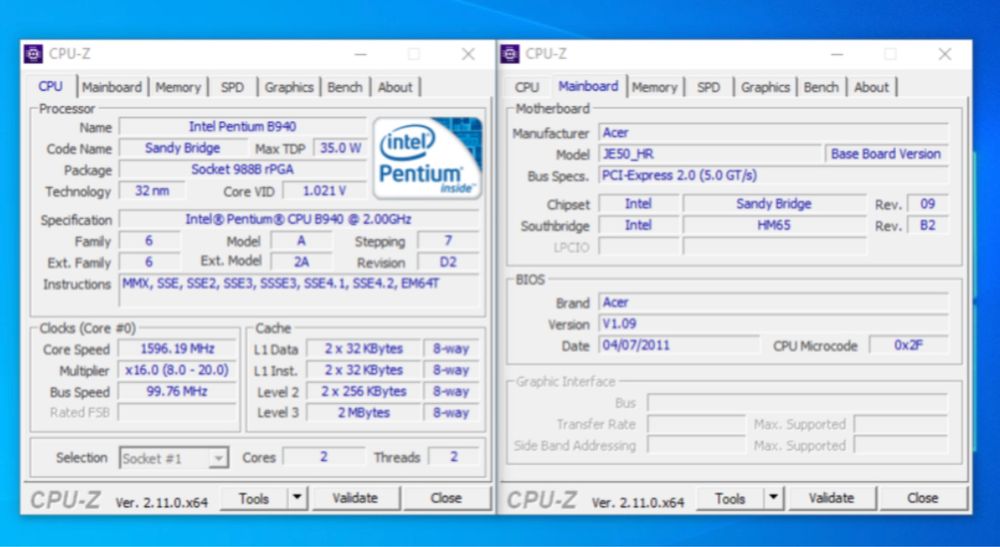
Task: Click the Intel Pentium inside logo
Action: pyautogui.click(x=427, y=157)
